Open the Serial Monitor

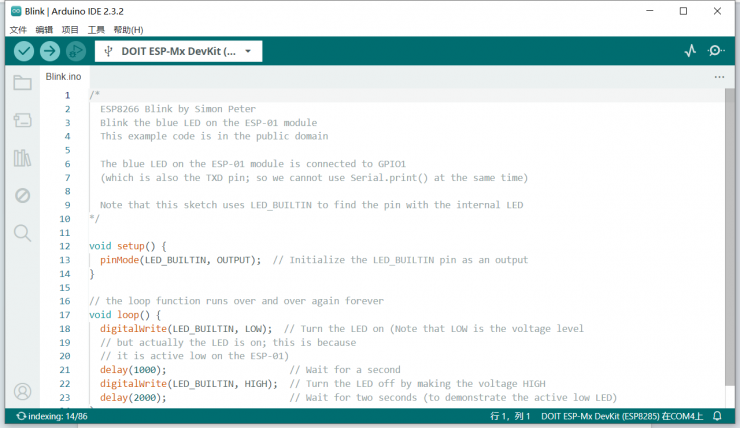[x=716, y=51]
